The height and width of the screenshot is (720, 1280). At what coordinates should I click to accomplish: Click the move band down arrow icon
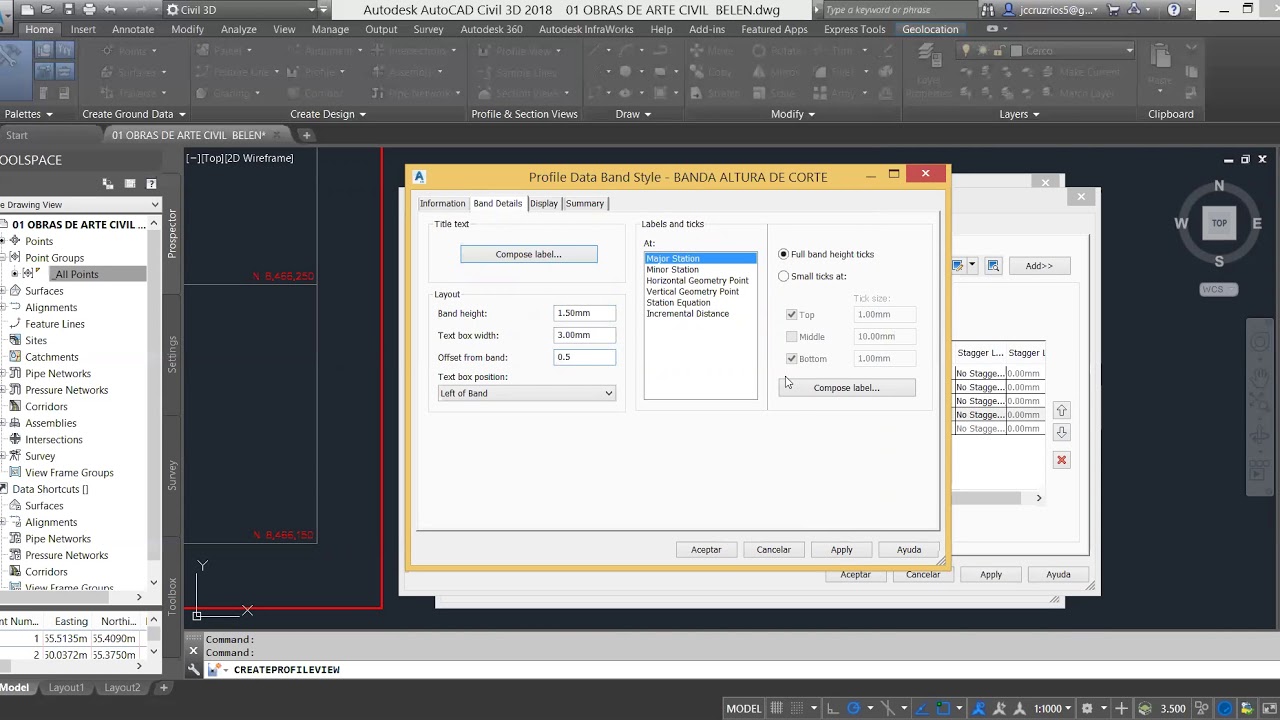click(1062, 432)
